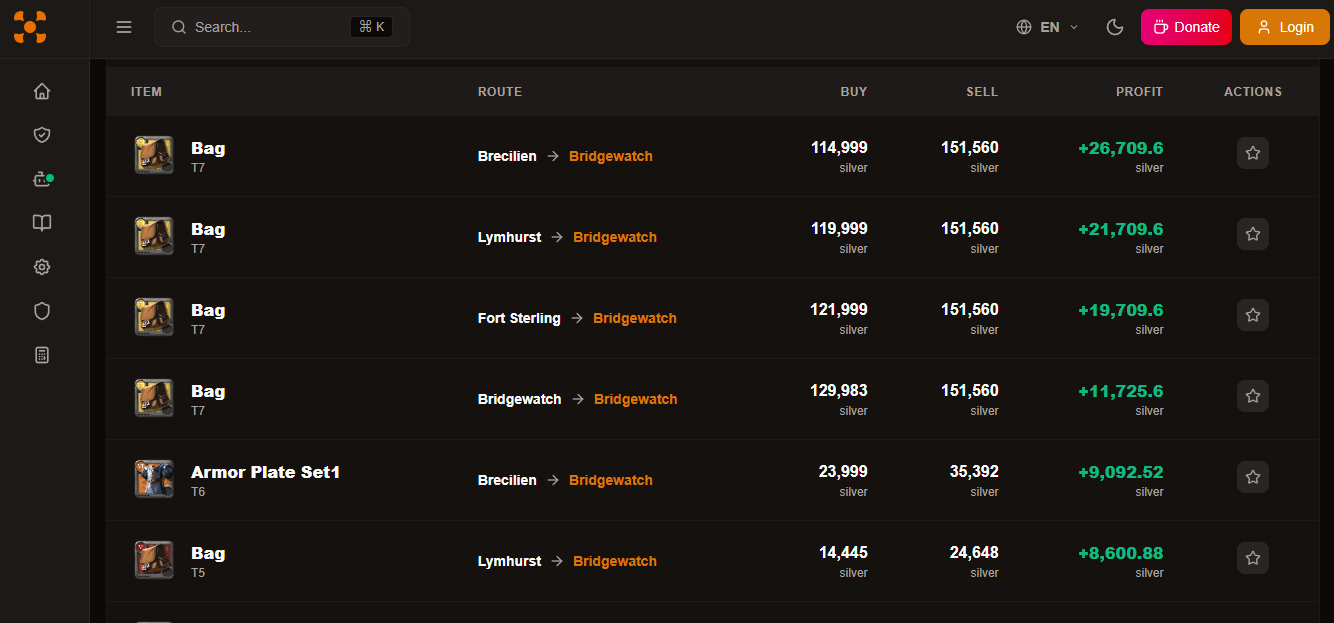Open the Search box
Viewport: 1334px width, 623px height.
click(x=282, y=27)
